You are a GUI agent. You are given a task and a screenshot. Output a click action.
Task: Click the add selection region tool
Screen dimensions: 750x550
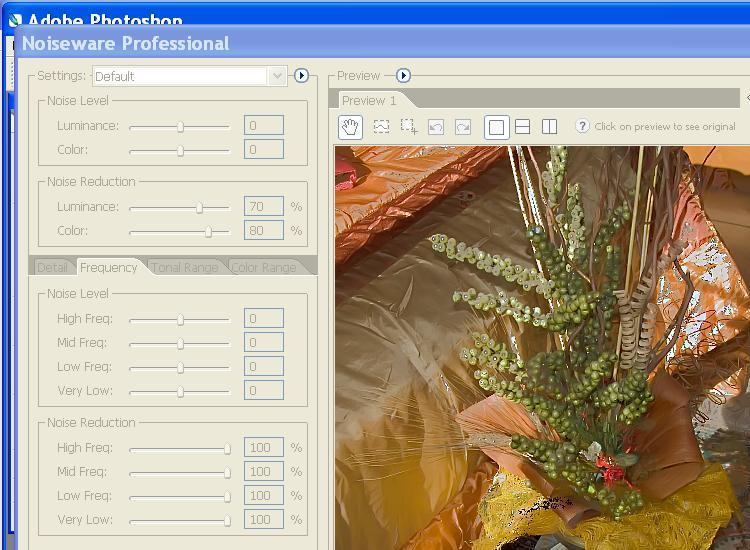tap(409, 127)
